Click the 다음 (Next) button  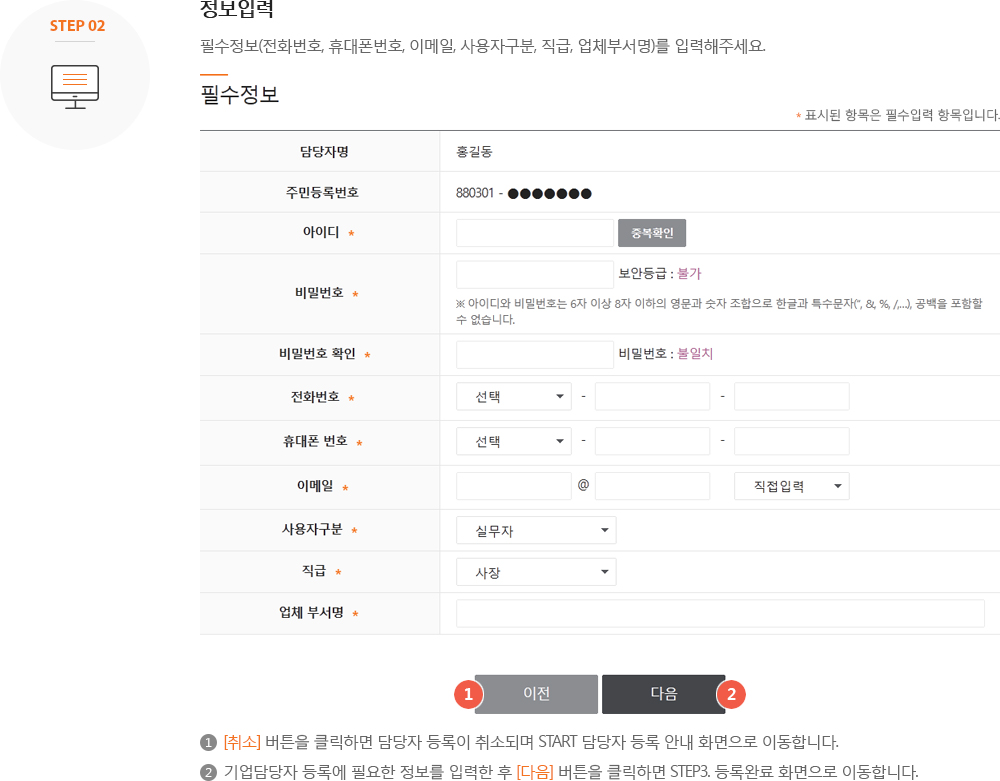click(662, 693)
